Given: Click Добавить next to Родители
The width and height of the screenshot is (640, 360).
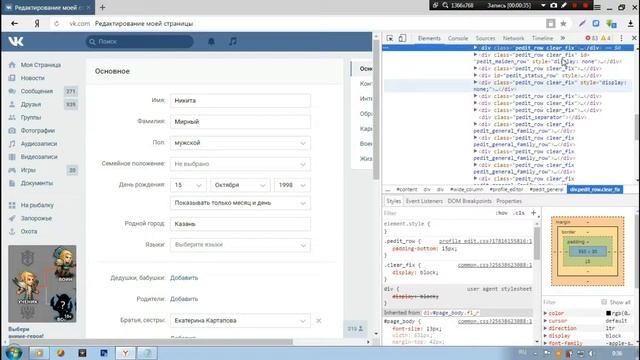Looking at the screenshot, I should coord(184,299).
